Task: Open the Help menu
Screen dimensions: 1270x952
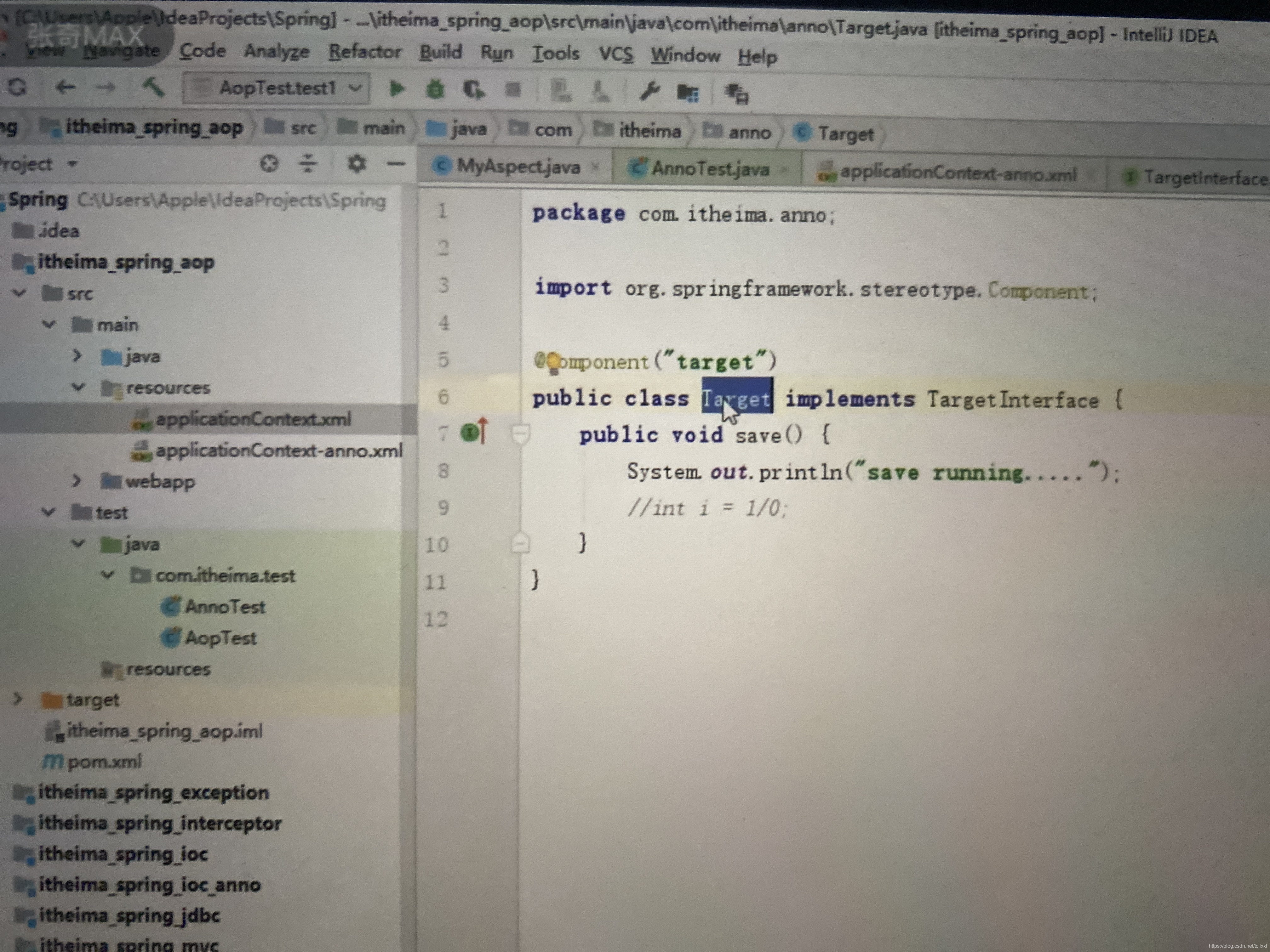Action: click(757, 57)
